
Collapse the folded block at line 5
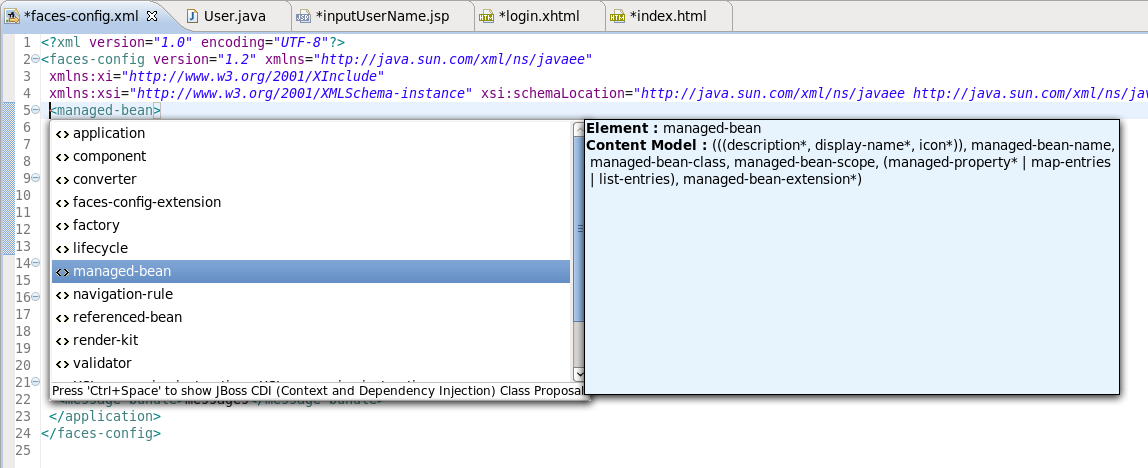(35, 110)
